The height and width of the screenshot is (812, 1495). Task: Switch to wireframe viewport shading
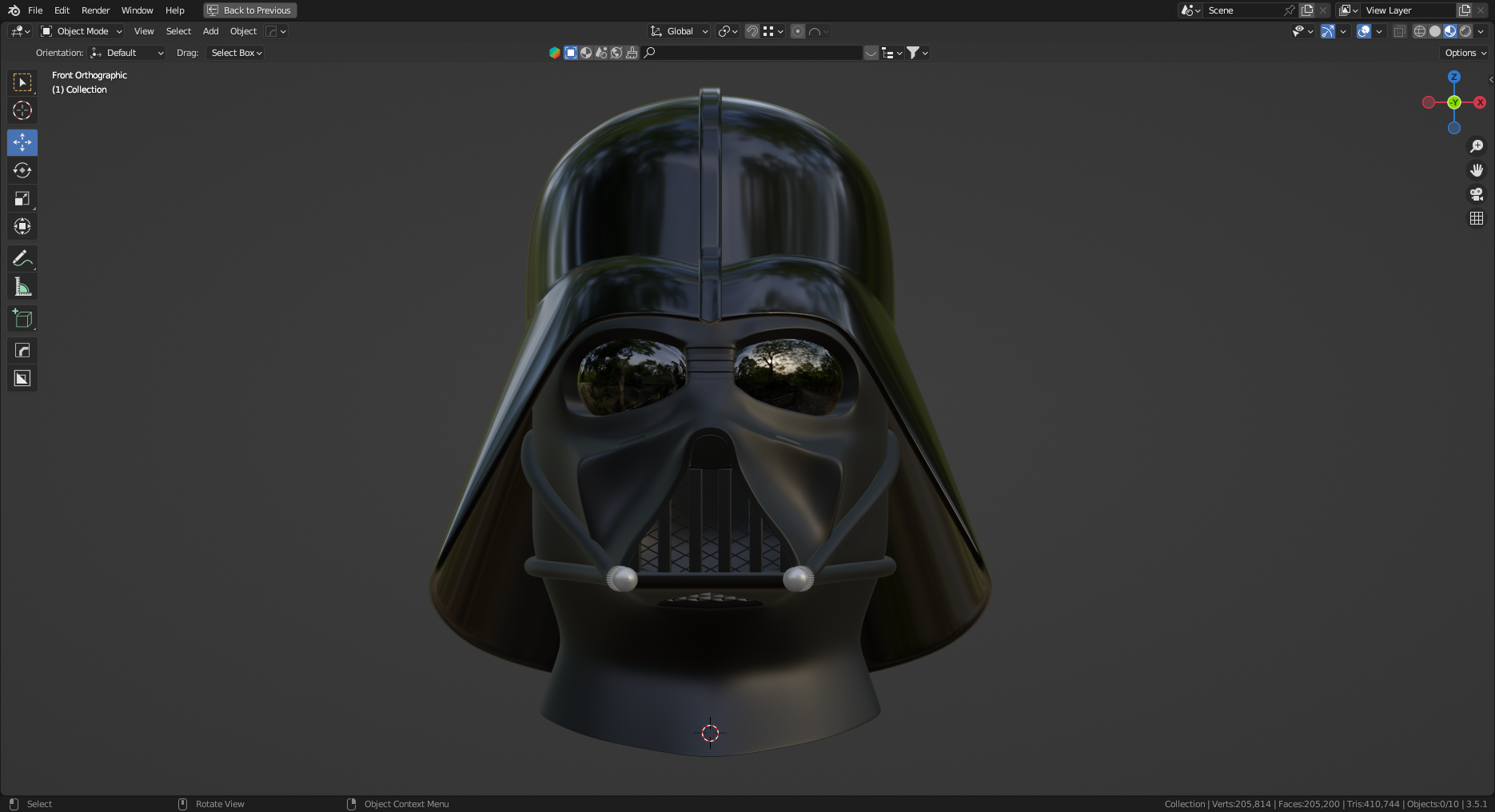[1420, 31]
